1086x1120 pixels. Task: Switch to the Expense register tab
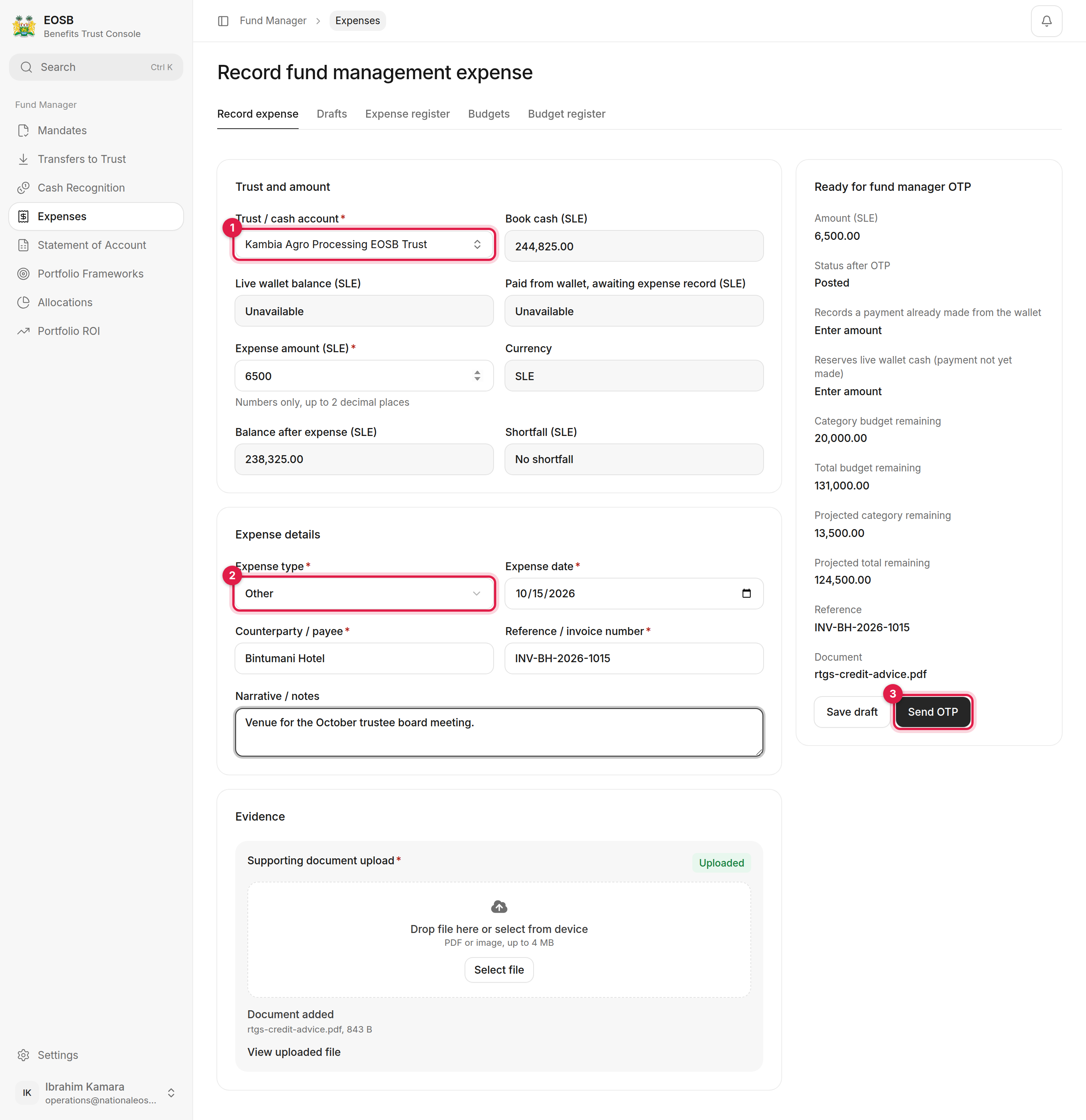(407, 114)
